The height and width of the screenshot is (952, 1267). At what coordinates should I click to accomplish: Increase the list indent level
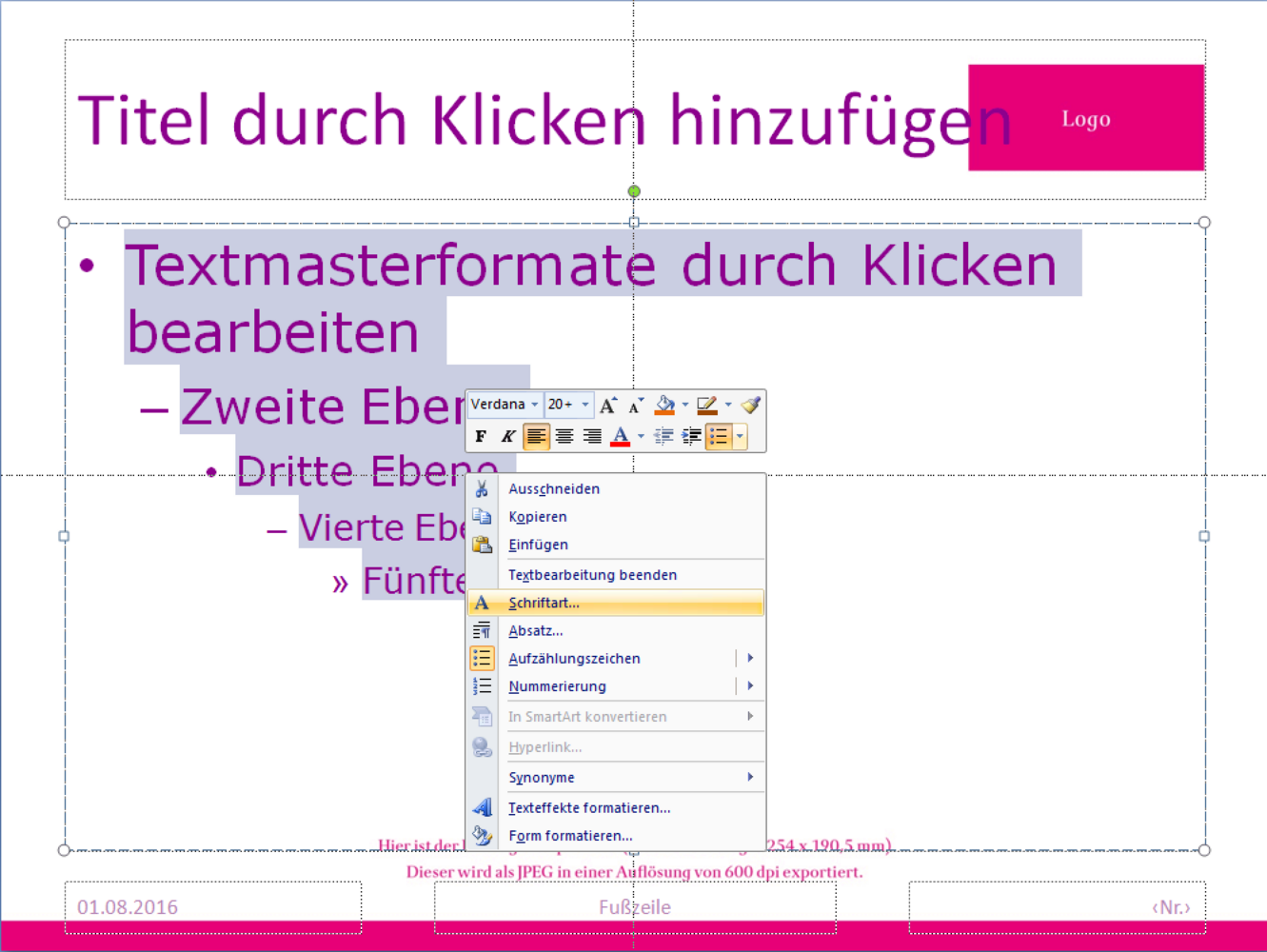(691, 437)
